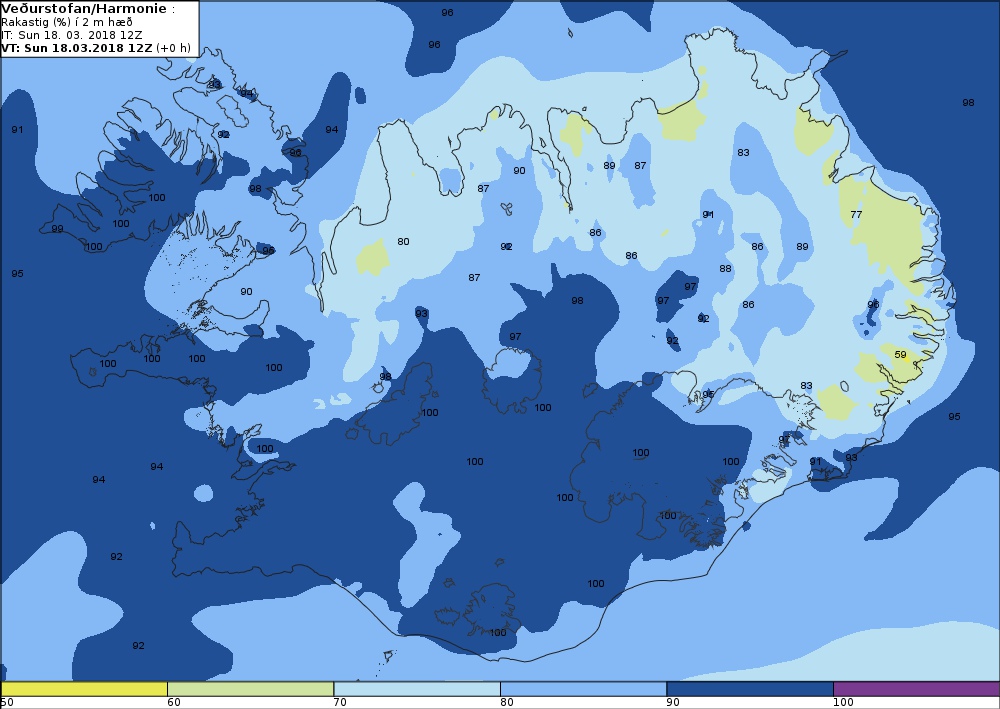Viewport: 1000px width, 709px height.
Task: Click the '99' humidity value on the map
Action: tap(57, 228)
